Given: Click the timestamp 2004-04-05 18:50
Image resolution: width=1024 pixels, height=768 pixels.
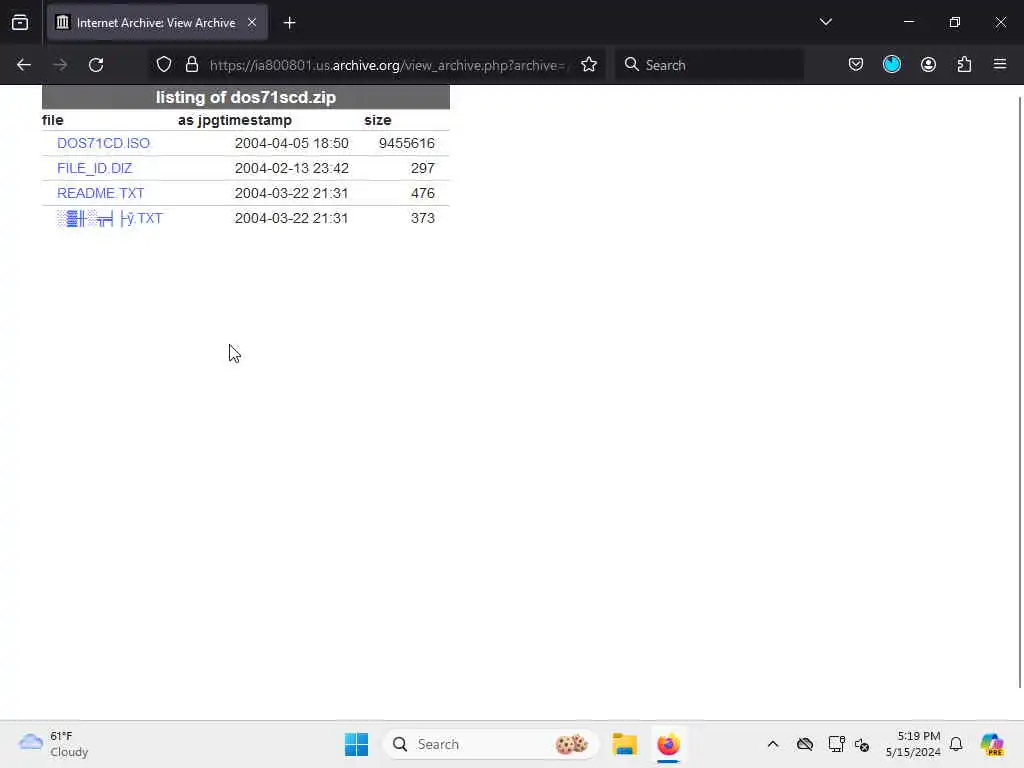Looking at the screenshot, I should (x=291, y=143).
